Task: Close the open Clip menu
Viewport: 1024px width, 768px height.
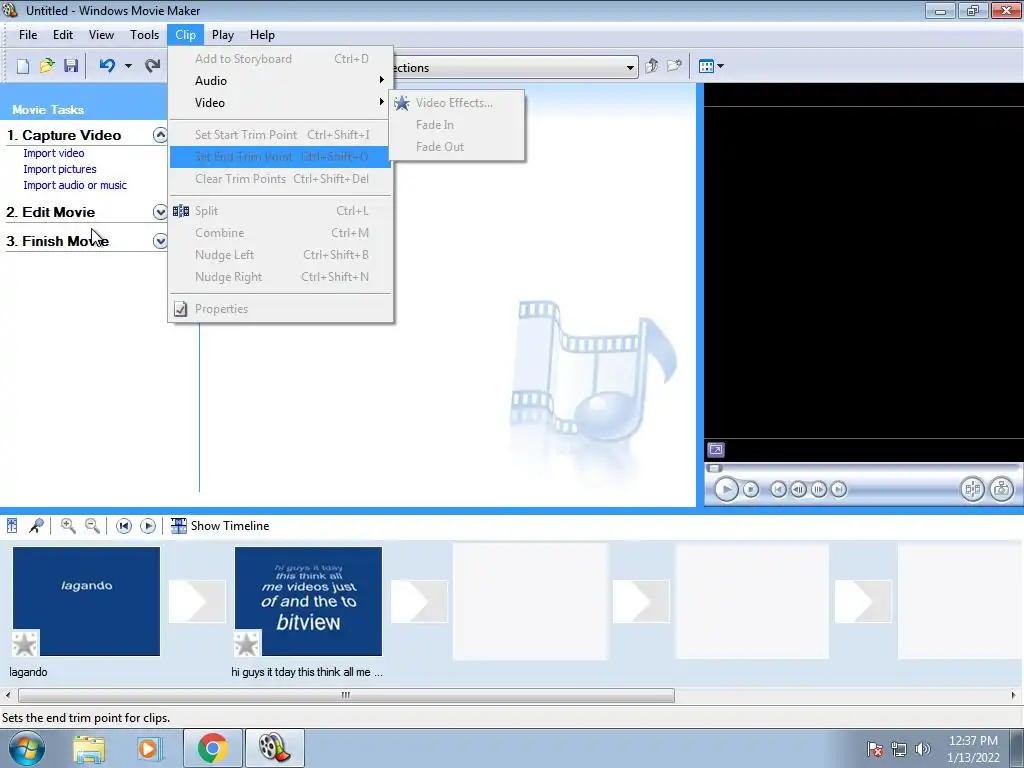Action: pos(185,35)
